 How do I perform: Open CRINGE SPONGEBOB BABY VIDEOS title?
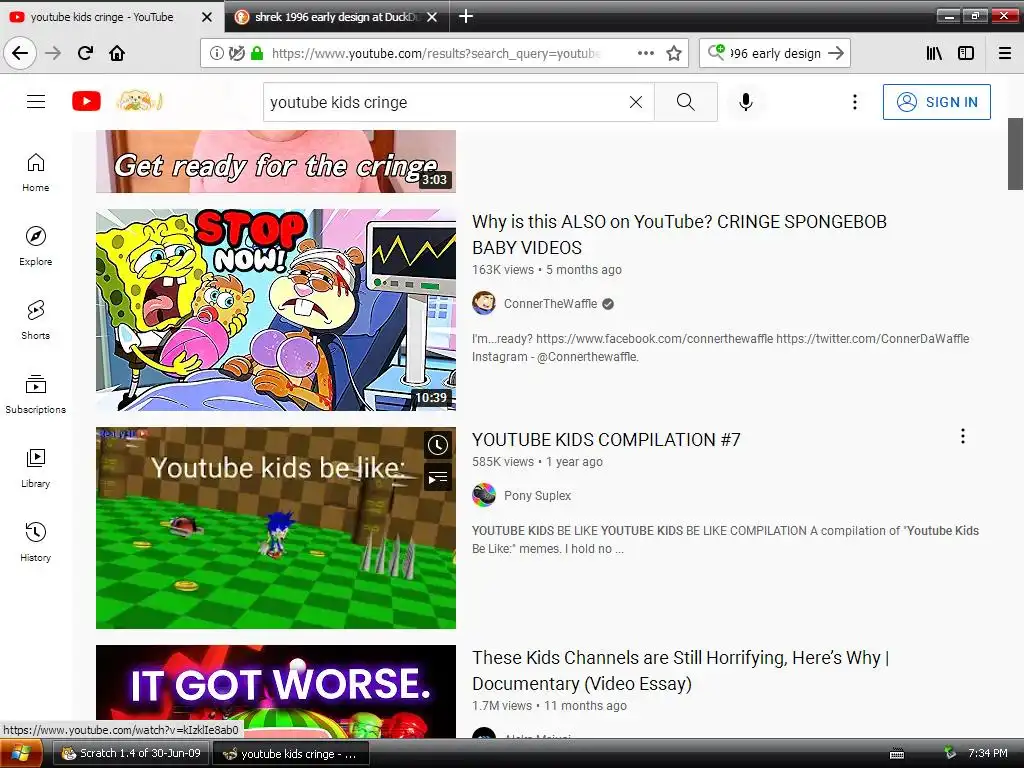[679, 234]
